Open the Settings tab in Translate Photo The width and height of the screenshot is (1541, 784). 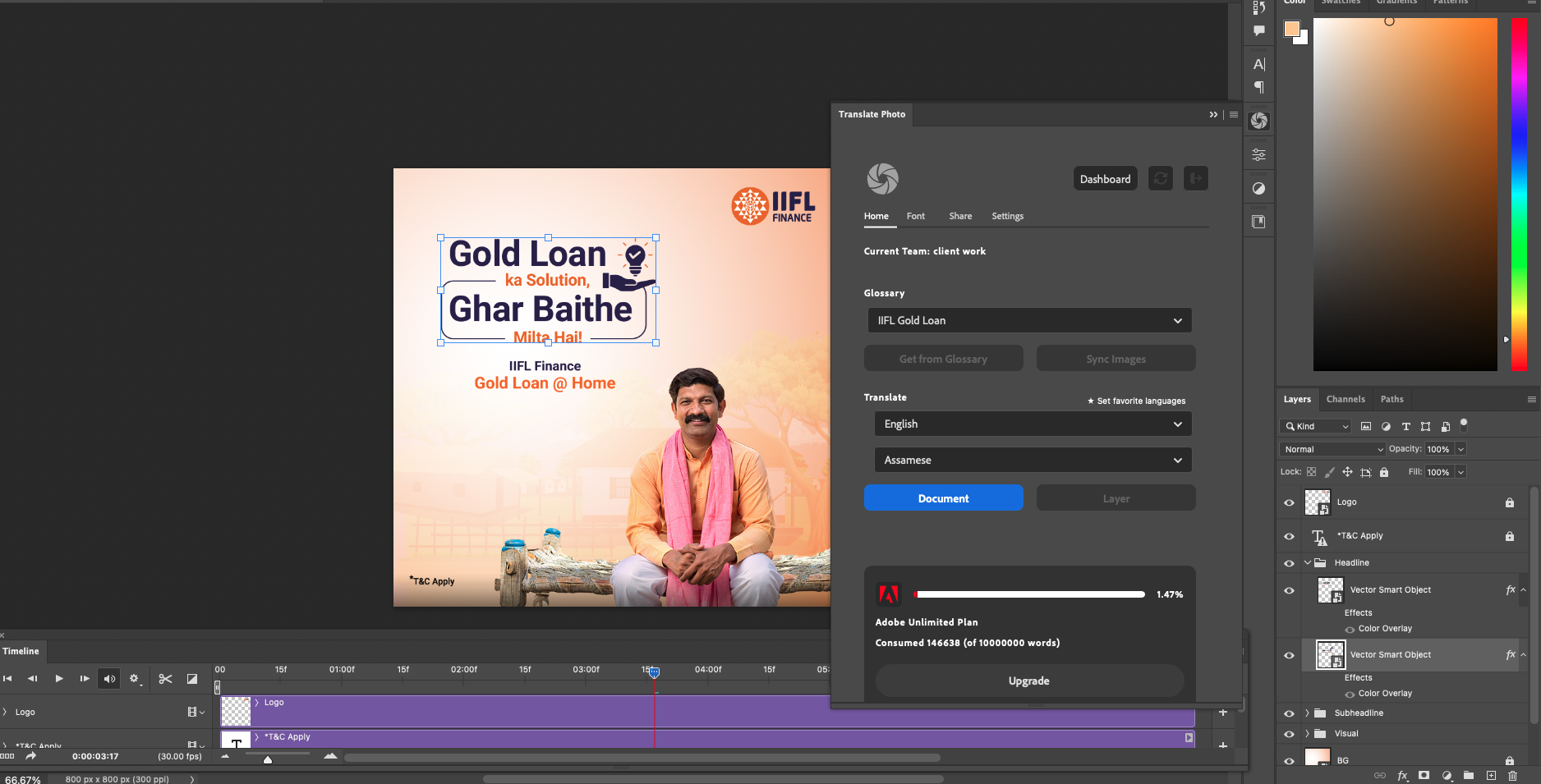[1007, 216]
